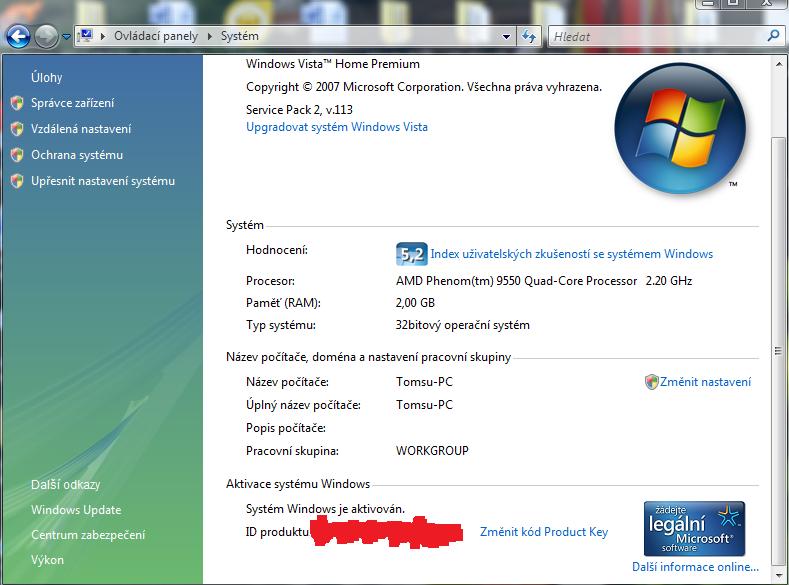The height and width of the screenshot is (585, 789).
Task: Click shield icon beside Upřesnit nastavení systému
Action: pos(17,181)
